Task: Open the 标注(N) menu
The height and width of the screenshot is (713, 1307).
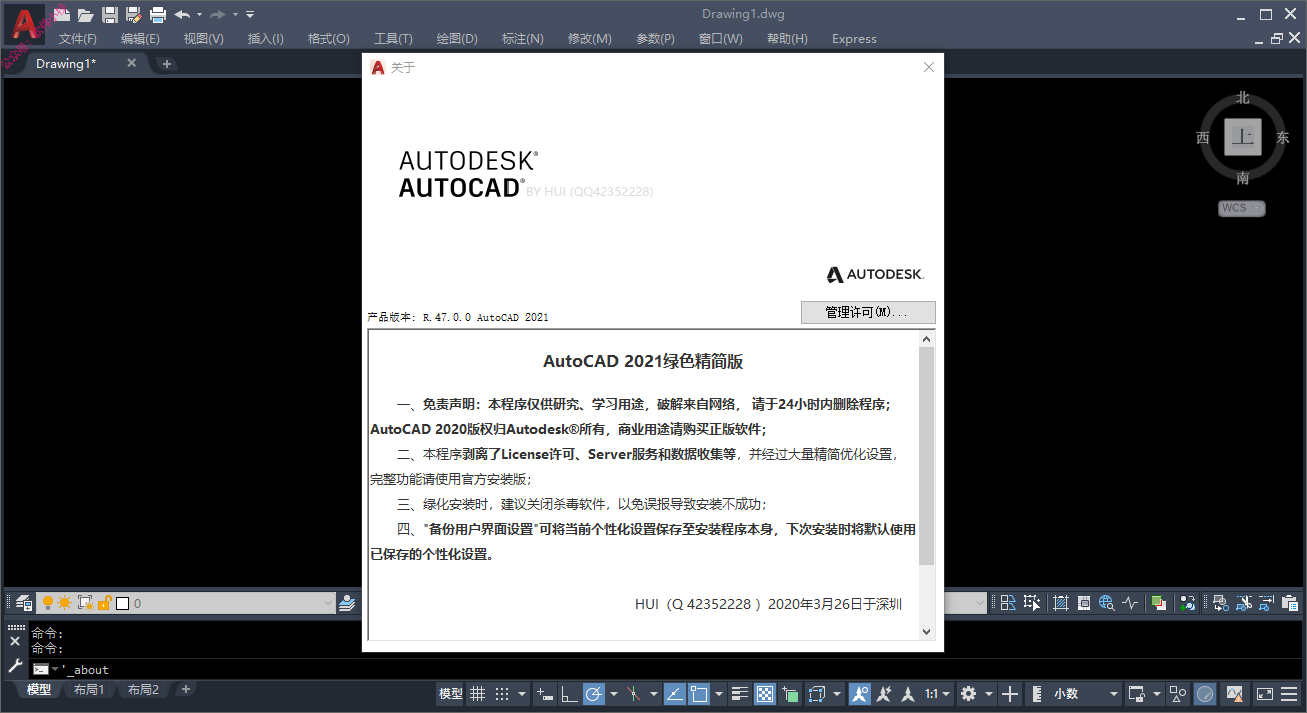Action: point(523,39)
